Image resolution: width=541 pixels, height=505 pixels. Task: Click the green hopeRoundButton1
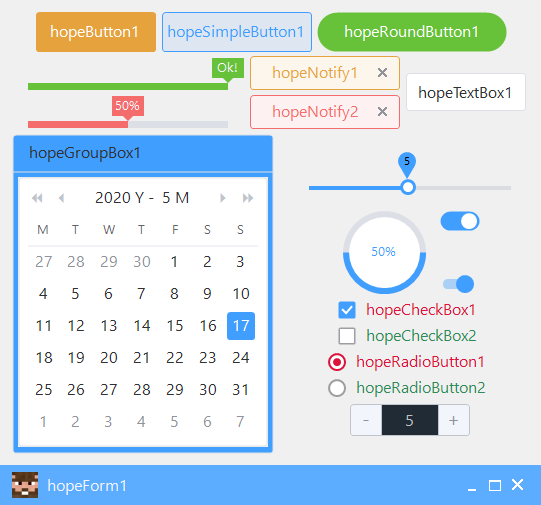[412, 32]
